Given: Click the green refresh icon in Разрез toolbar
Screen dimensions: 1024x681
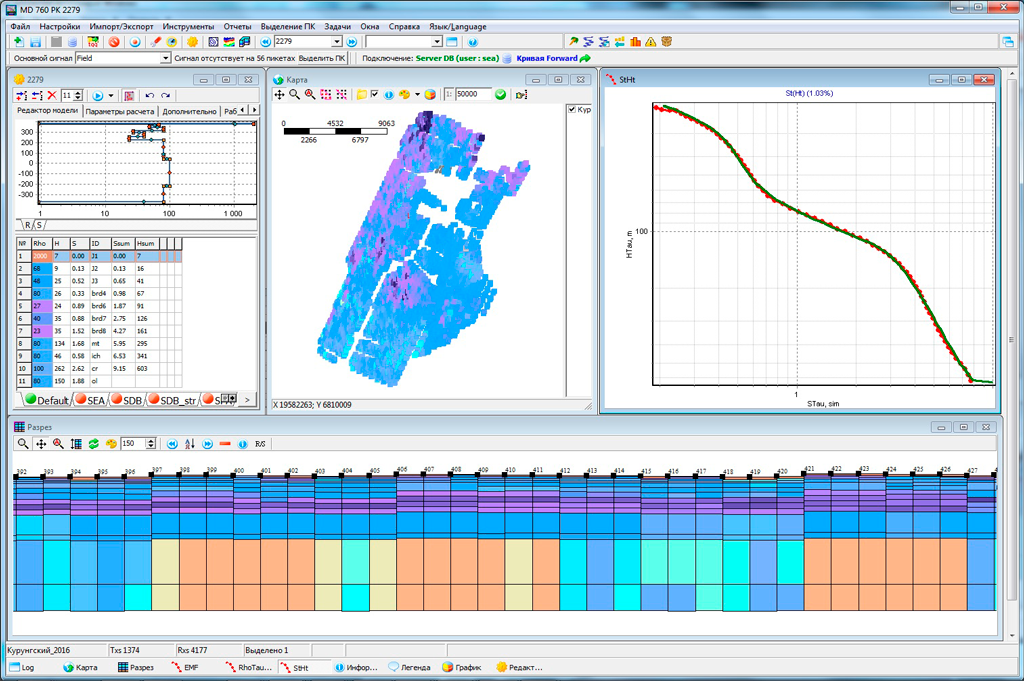Looking at the screenshot, I should click(94, 443).
